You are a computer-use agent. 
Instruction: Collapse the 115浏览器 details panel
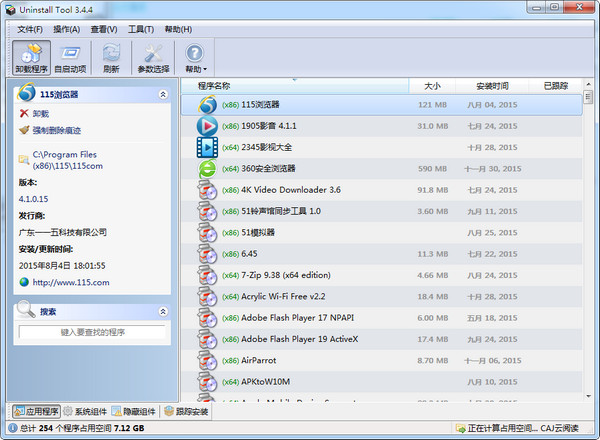pyautogui.click(x=163, y=95)
